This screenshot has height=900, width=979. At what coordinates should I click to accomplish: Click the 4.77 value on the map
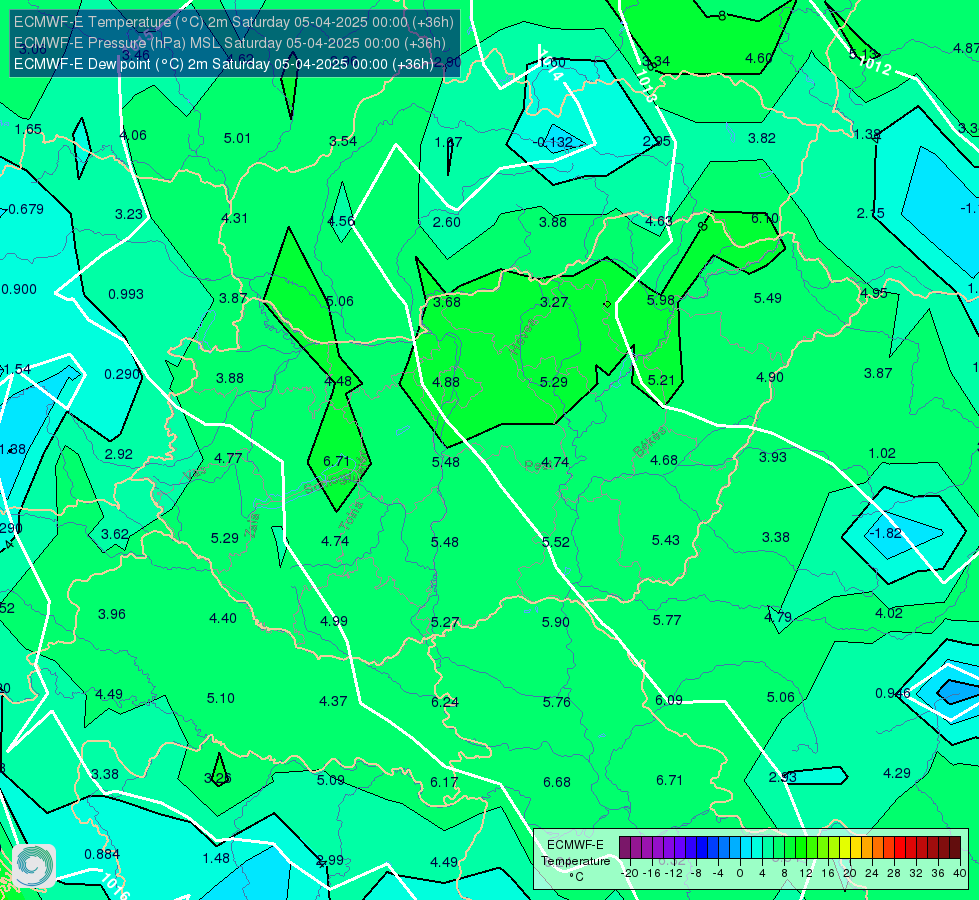tap(228, 458)
